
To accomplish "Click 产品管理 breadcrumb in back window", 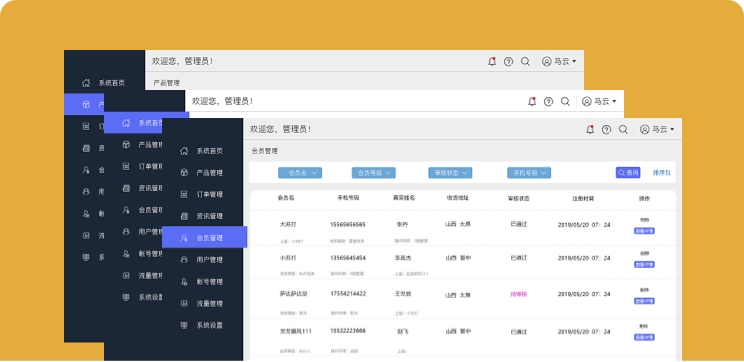I will point(167,83).
